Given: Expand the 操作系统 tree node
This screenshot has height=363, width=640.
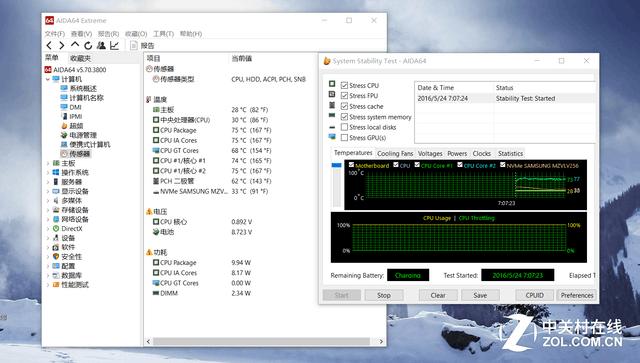Looking at the screenshot, I should point(48,173).
